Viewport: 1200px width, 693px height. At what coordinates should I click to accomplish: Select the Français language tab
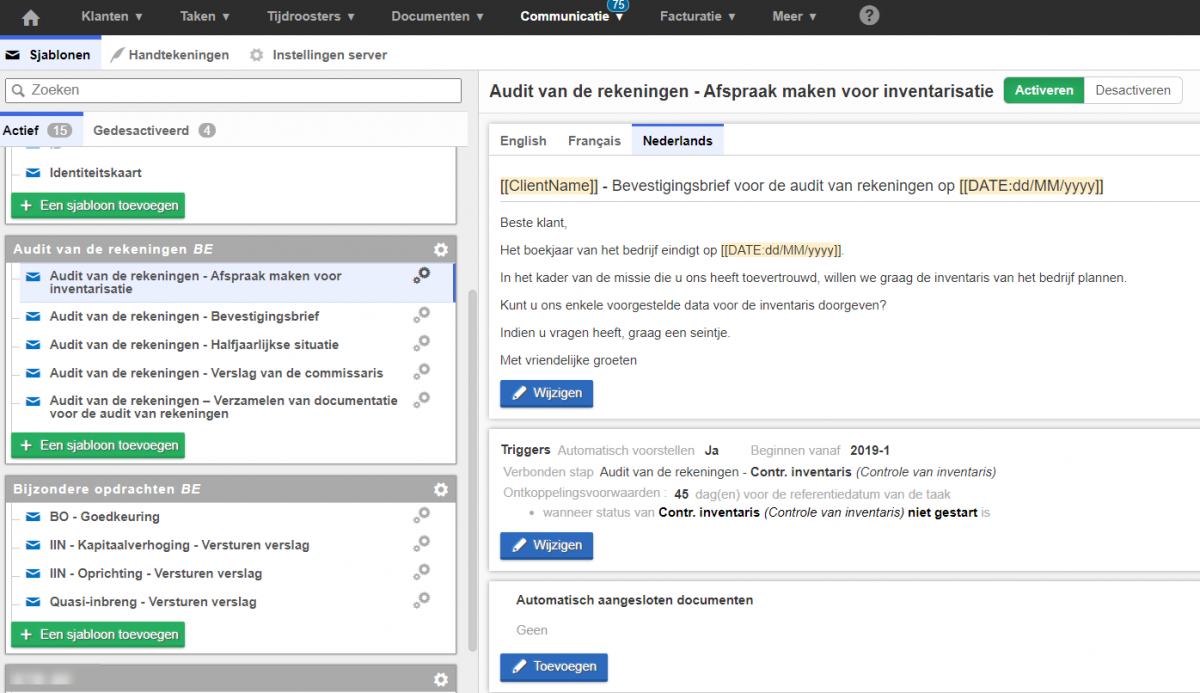(594, 141)
